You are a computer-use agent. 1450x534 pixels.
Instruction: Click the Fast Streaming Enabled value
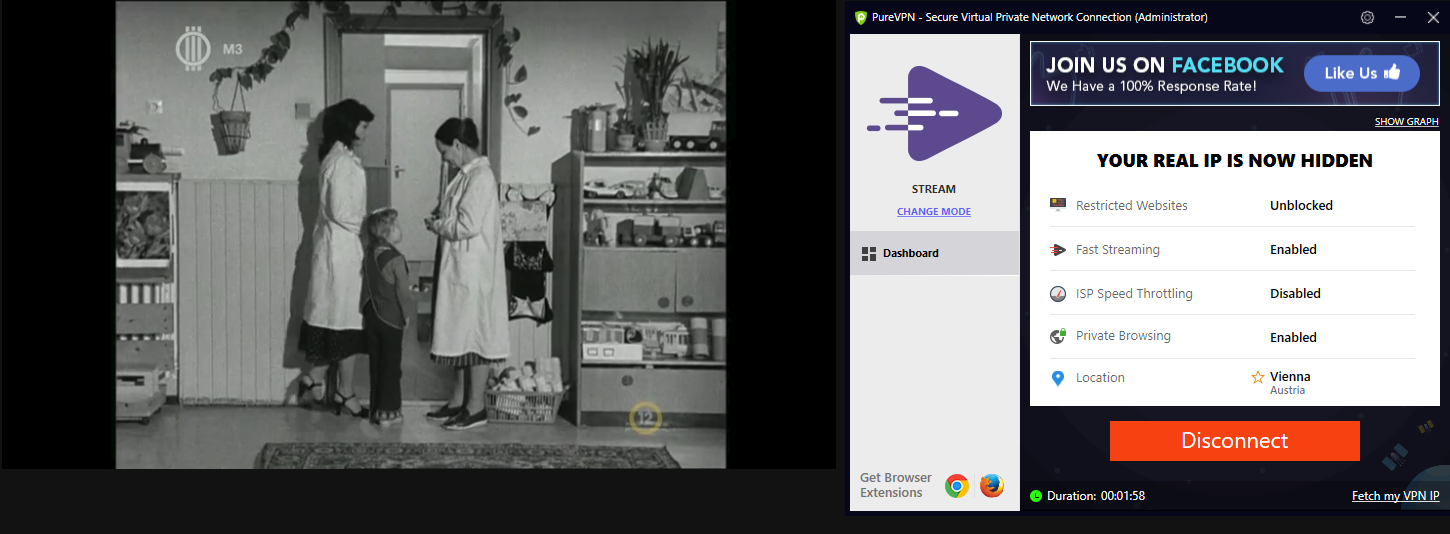pos(1293,249)
